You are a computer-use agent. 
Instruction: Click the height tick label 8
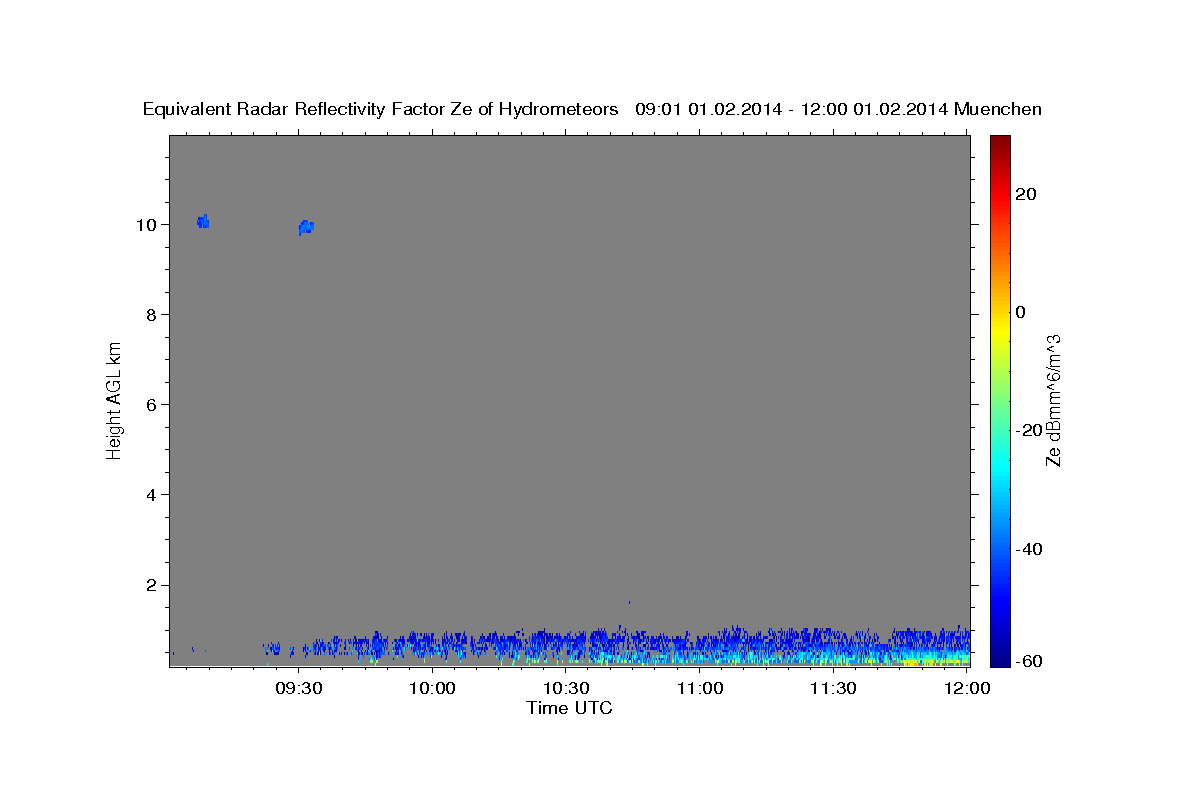152,314
